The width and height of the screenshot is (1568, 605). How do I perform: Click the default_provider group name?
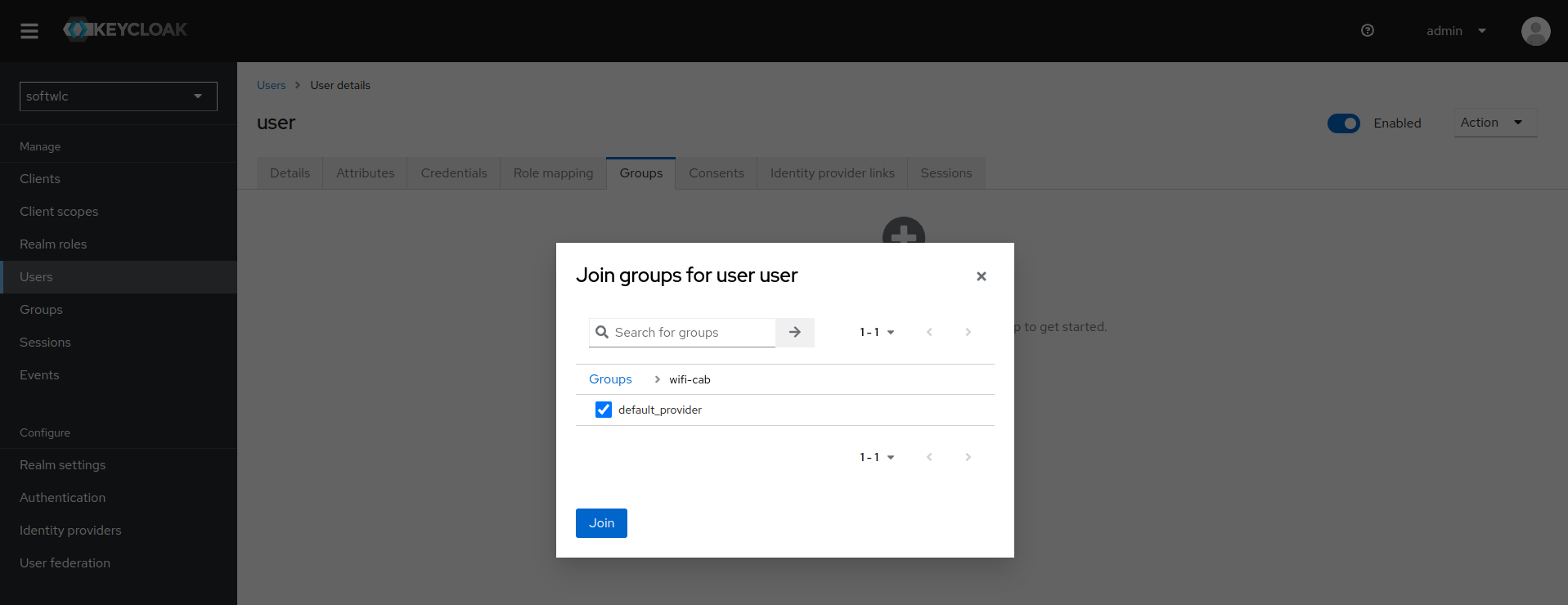click(x=660, y=410)
